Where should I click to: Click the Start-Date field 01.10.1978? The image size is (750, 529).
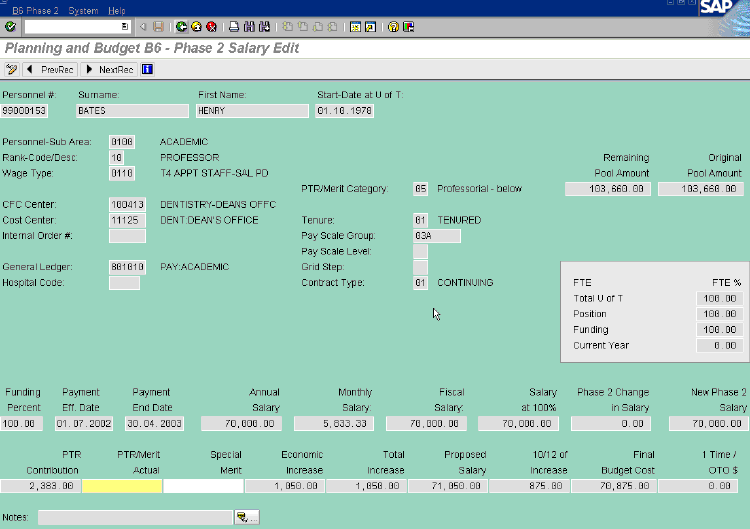tap(344, 110)
